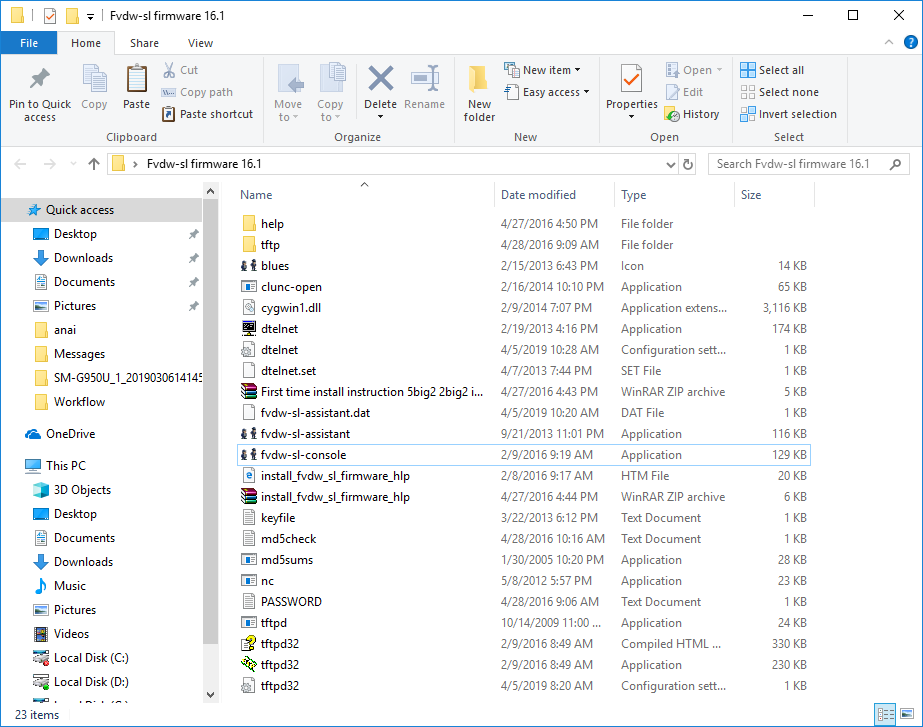This screenshot has height=727, width=923.
Task: Switch to the Share ribbon tab
Action: click(x=144, y=43)
